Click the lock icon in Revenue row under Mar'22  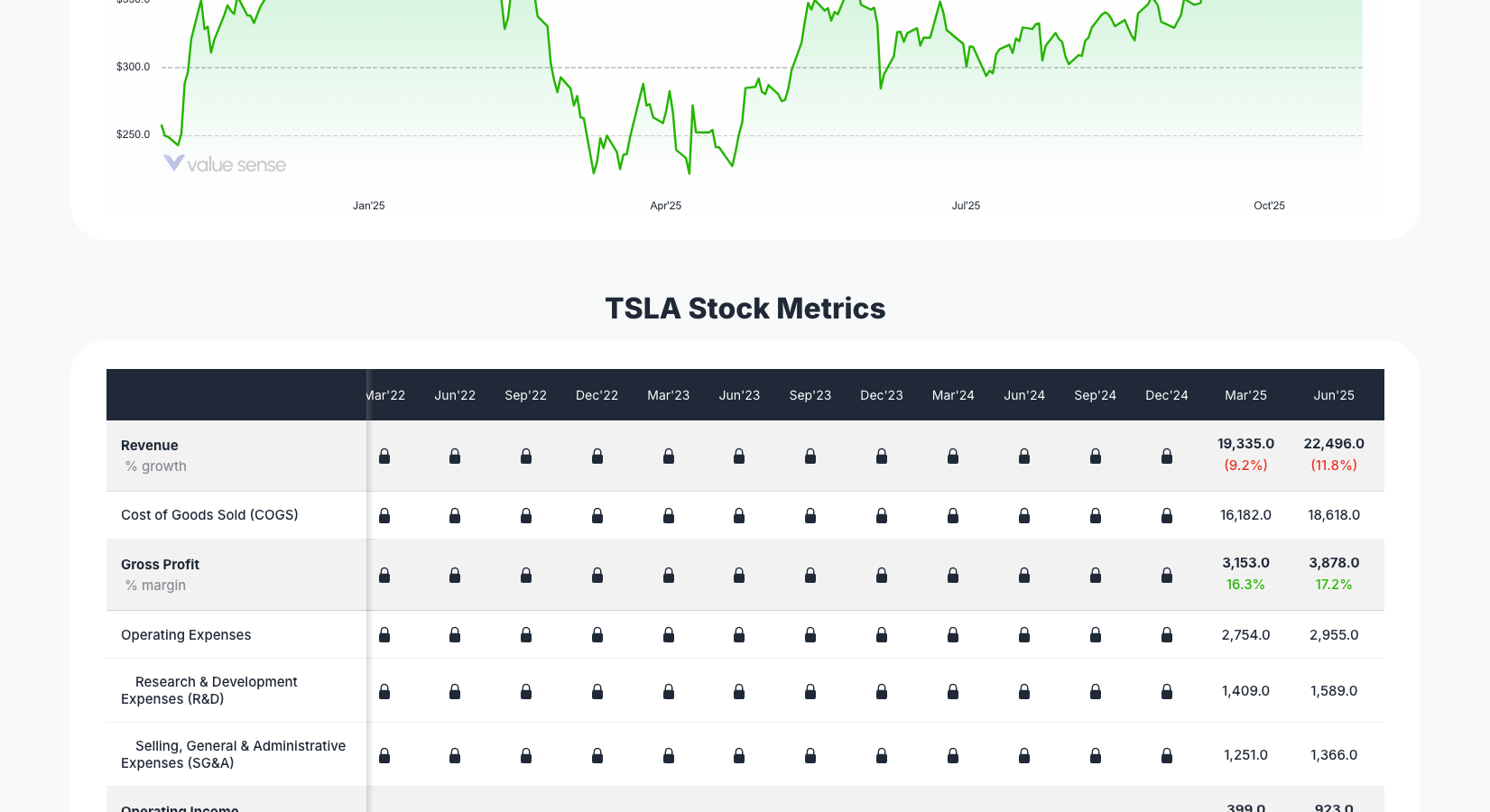click(384, 457)
